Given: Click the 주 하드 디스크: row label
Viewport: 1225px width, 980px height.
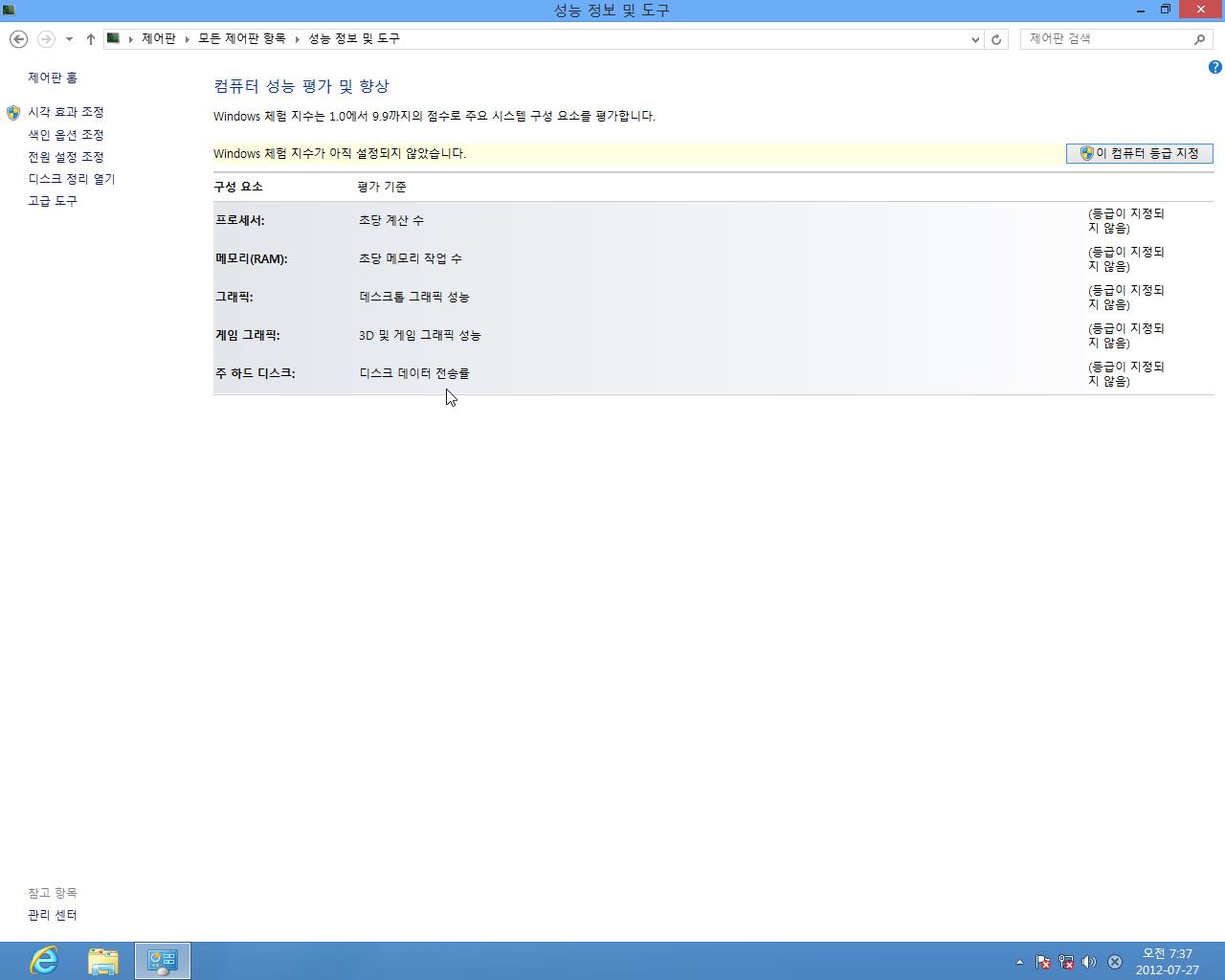Looking at the screenshot, I should (x=256, y=373).
